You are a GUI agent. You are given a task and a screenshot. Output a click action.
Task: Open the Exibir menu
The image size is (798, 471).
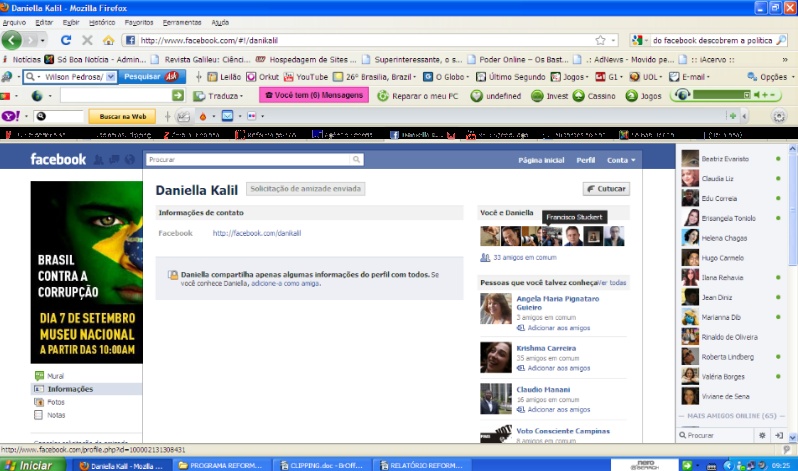point(71,22)
